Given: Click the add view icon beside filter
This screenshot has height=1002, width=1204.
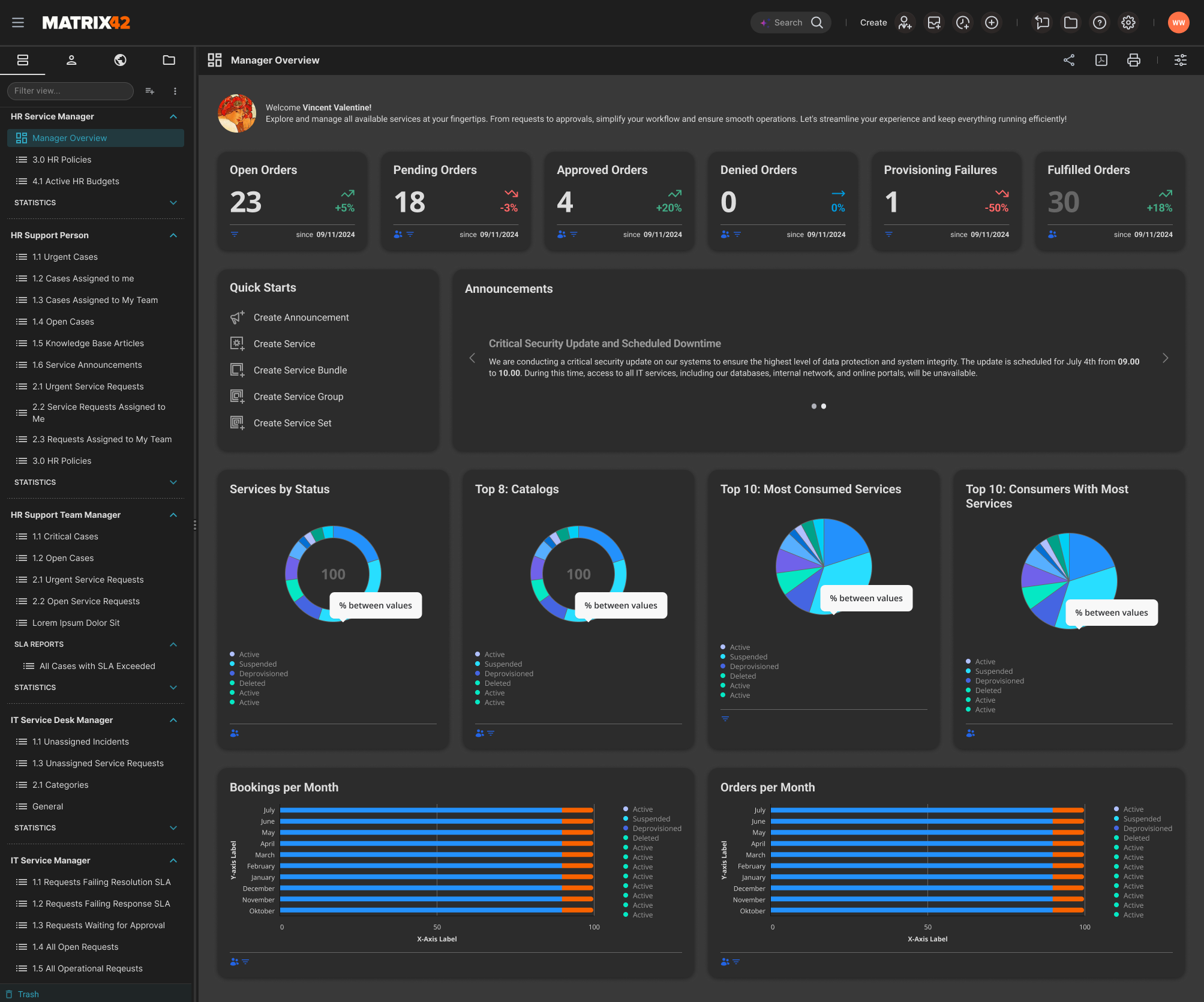Looking at the screenshot, I should click(x=150, y=91).
